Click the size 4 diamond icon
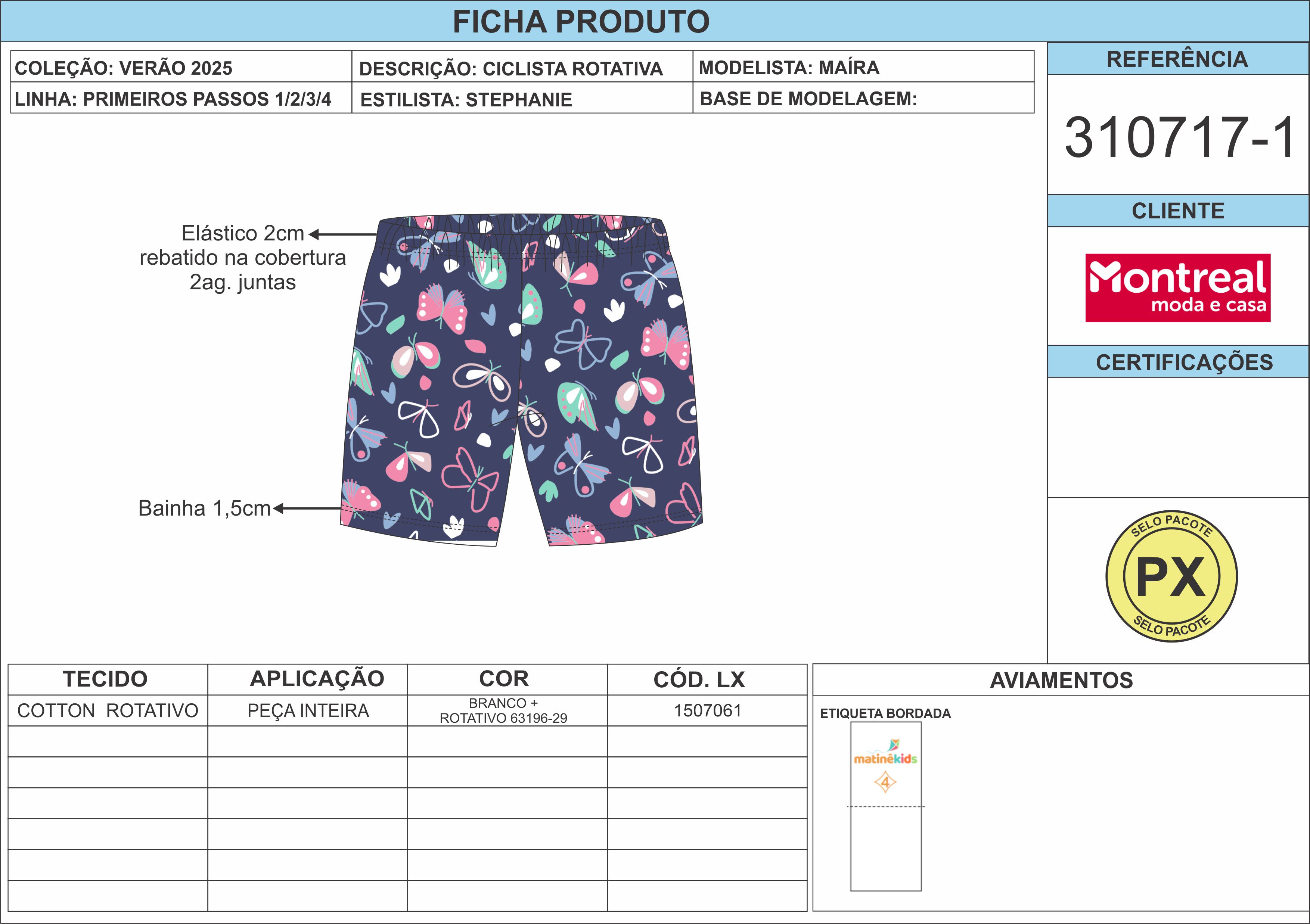 885,783
